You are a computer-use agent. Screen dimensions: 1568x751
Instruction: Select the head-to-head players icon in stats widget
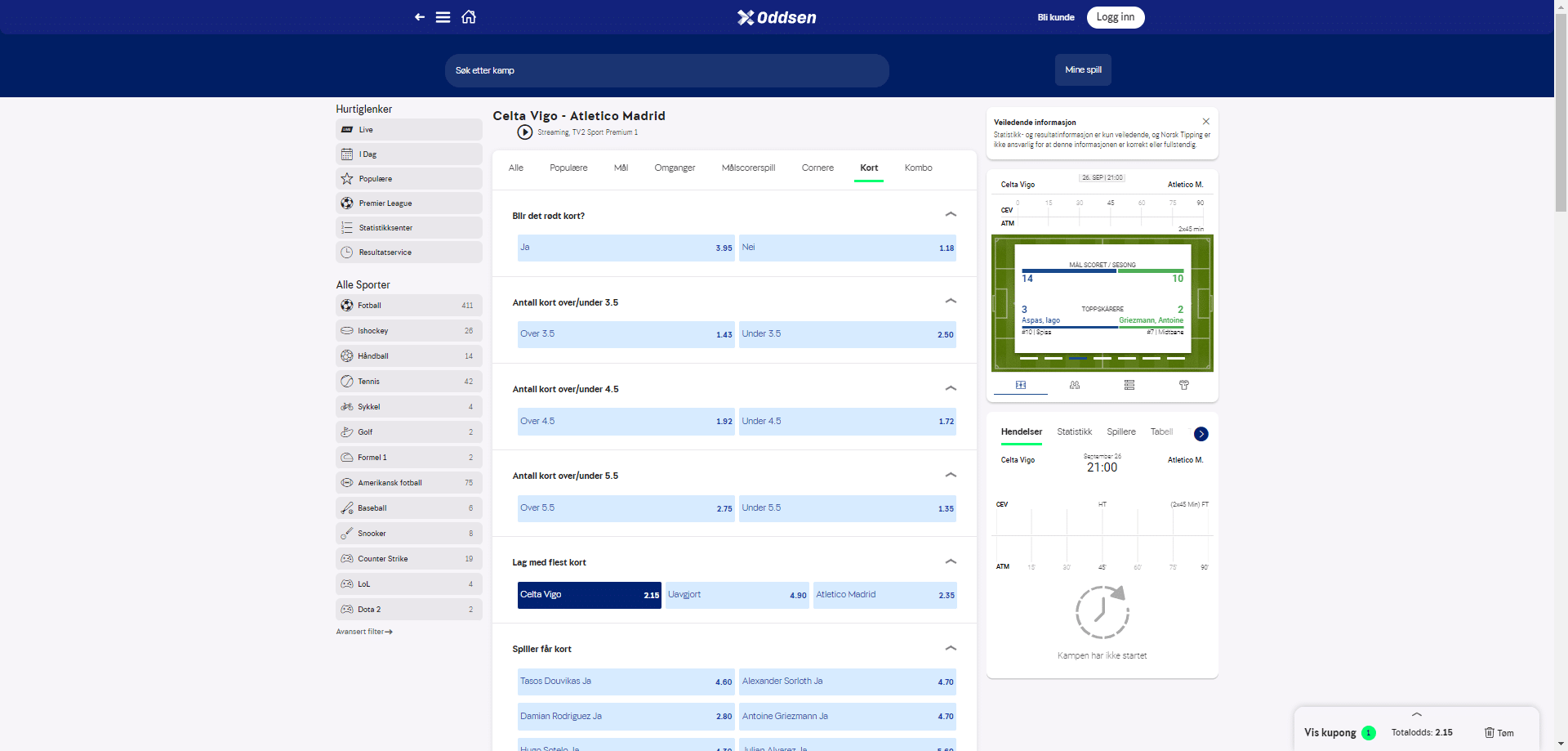click(1075, 385)
